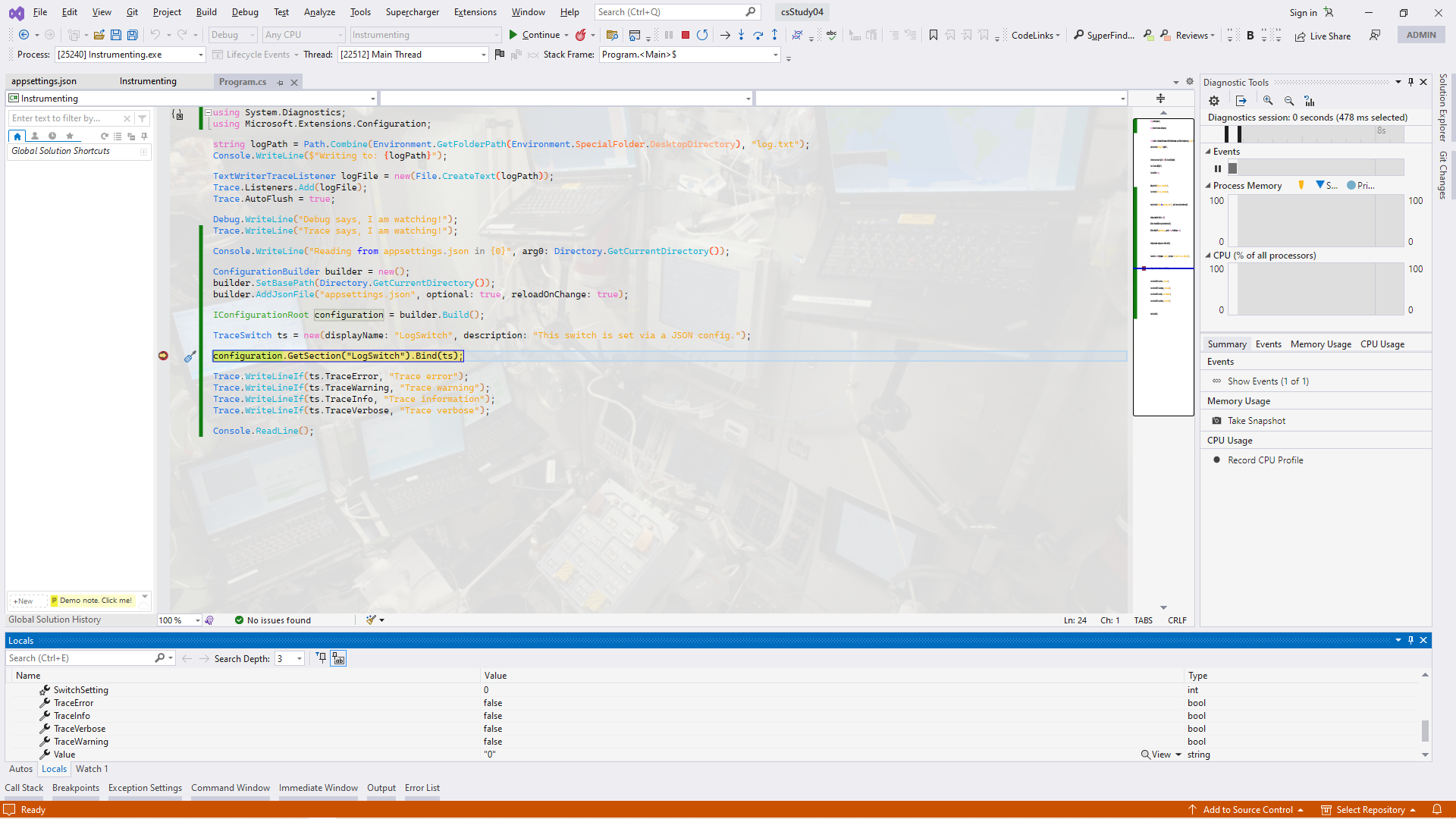
Task: Click Record CPU Profile
Action: point(1265,460)
